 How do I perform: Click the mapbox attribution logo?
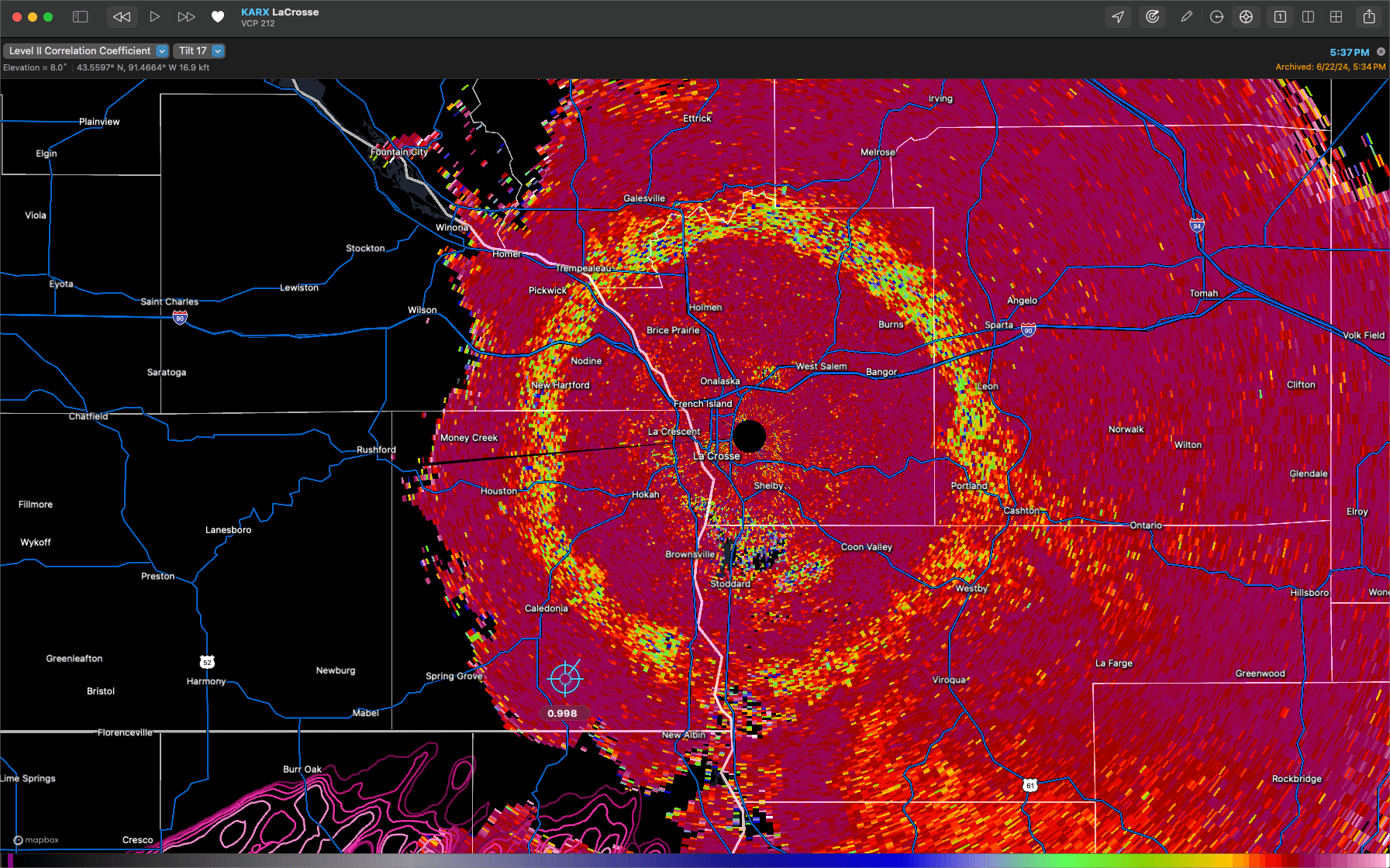point(36,840)
